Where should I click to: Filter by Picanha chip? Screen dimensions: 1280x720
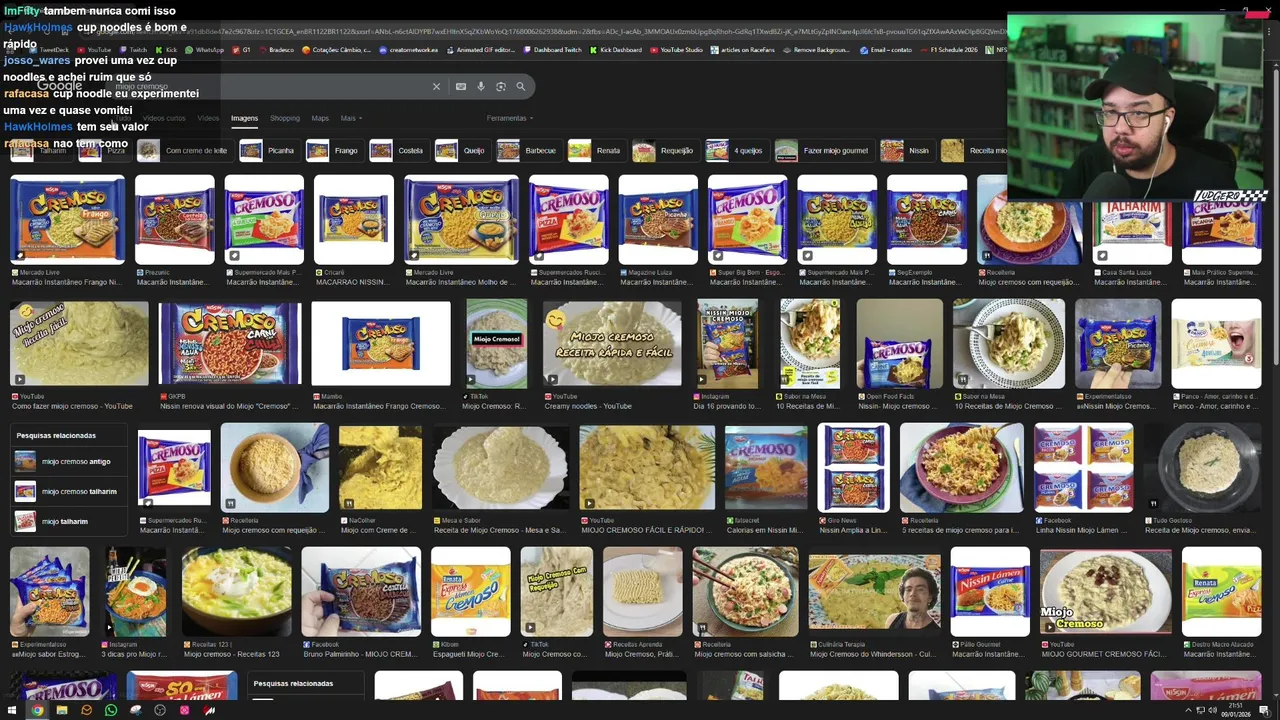tap(268, 151)
